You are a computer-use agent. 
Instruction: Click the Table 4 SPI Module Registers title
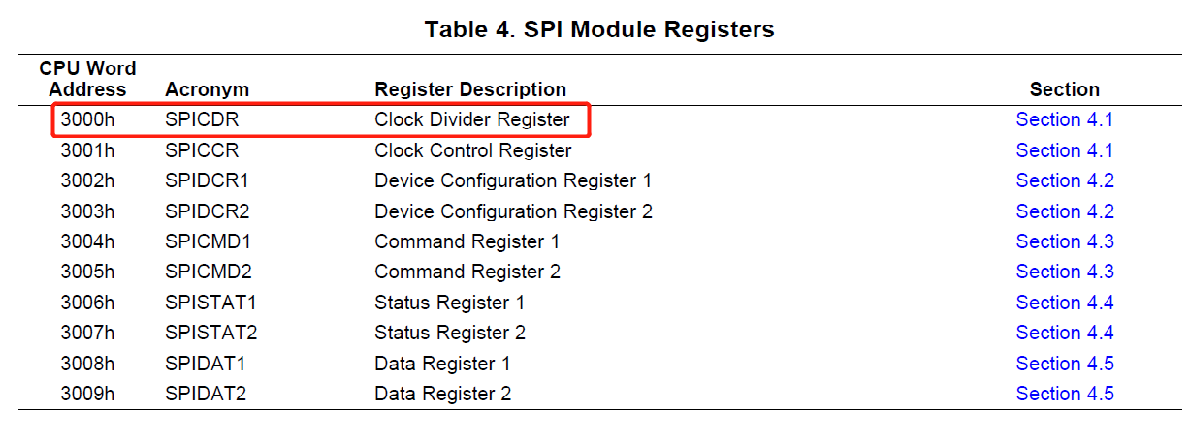coord(599,29)
